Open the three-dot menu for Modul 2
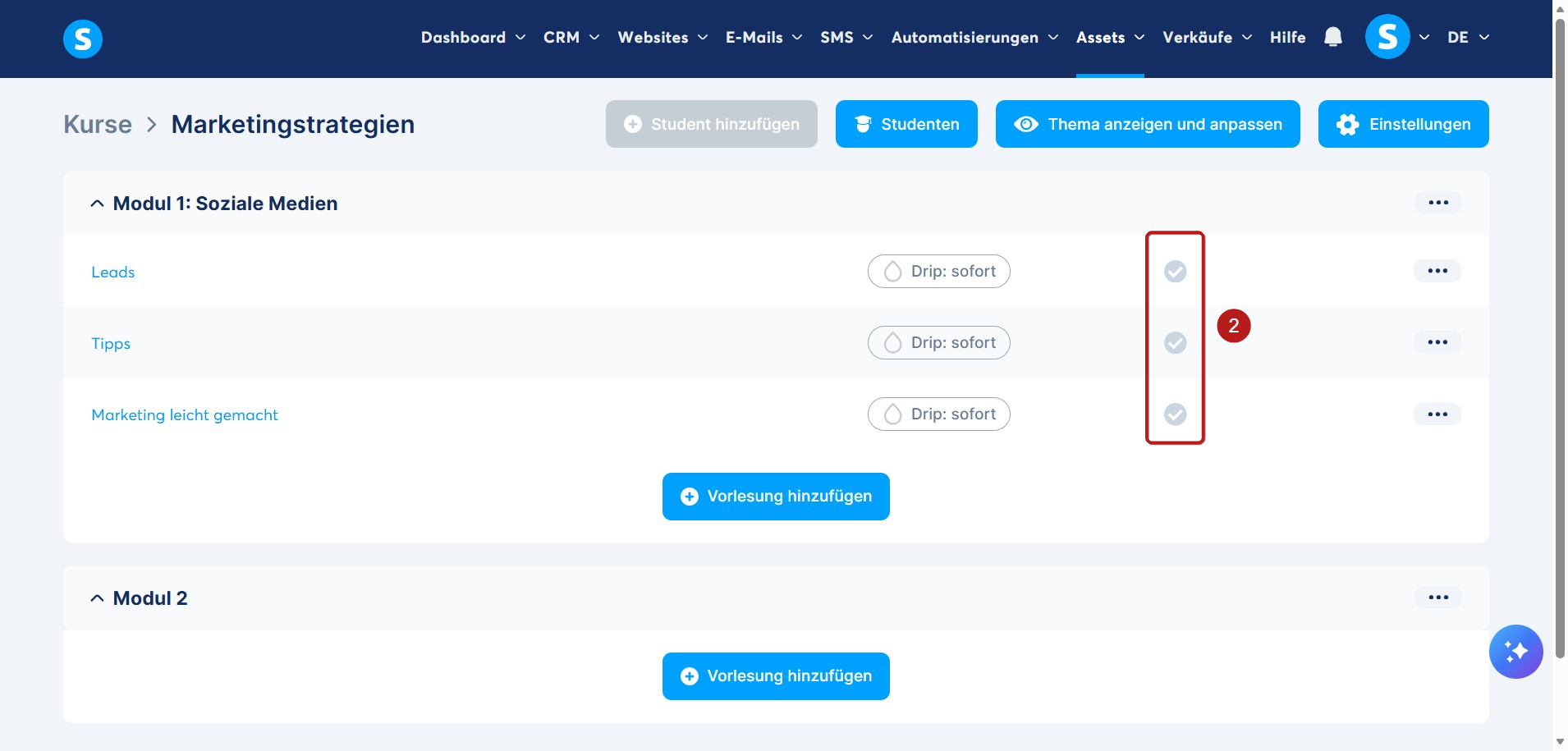Image resolution: width=1568 pixels, height=751 pixels. (1438, 598)
